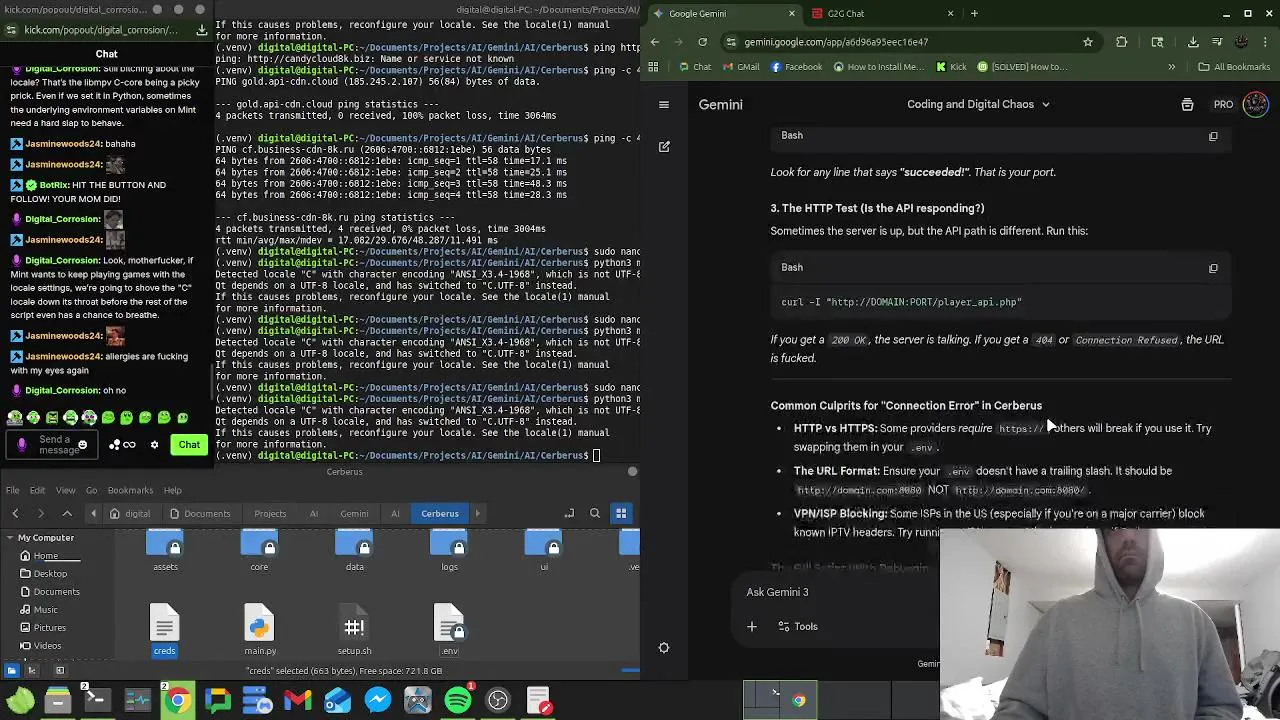Viewport: 1280px width, 720px height.
Task: Copy the upper Bash code block
Action: click(x=1213, y=136)
